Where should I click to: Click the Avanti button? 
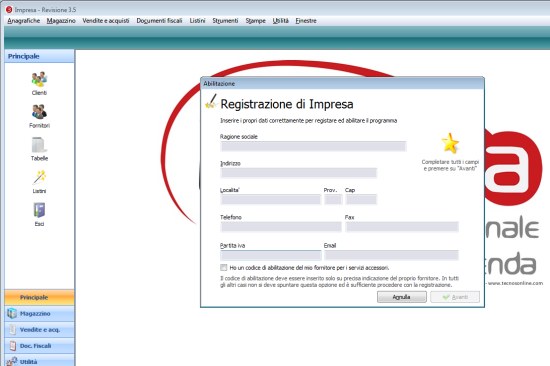point(455,297)
